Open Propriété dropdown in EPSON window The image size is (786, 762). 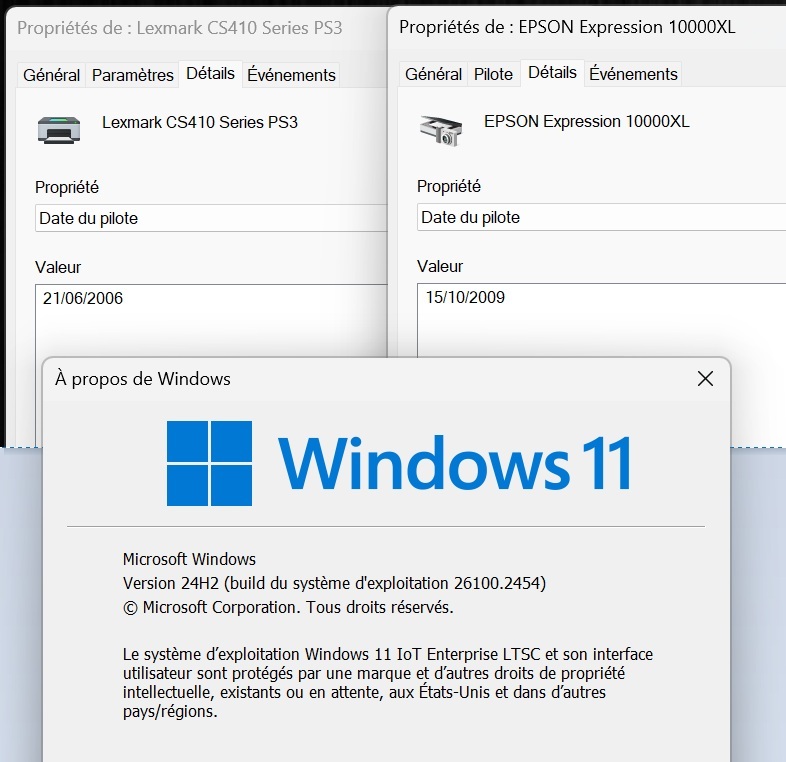[x=602, y=217]
